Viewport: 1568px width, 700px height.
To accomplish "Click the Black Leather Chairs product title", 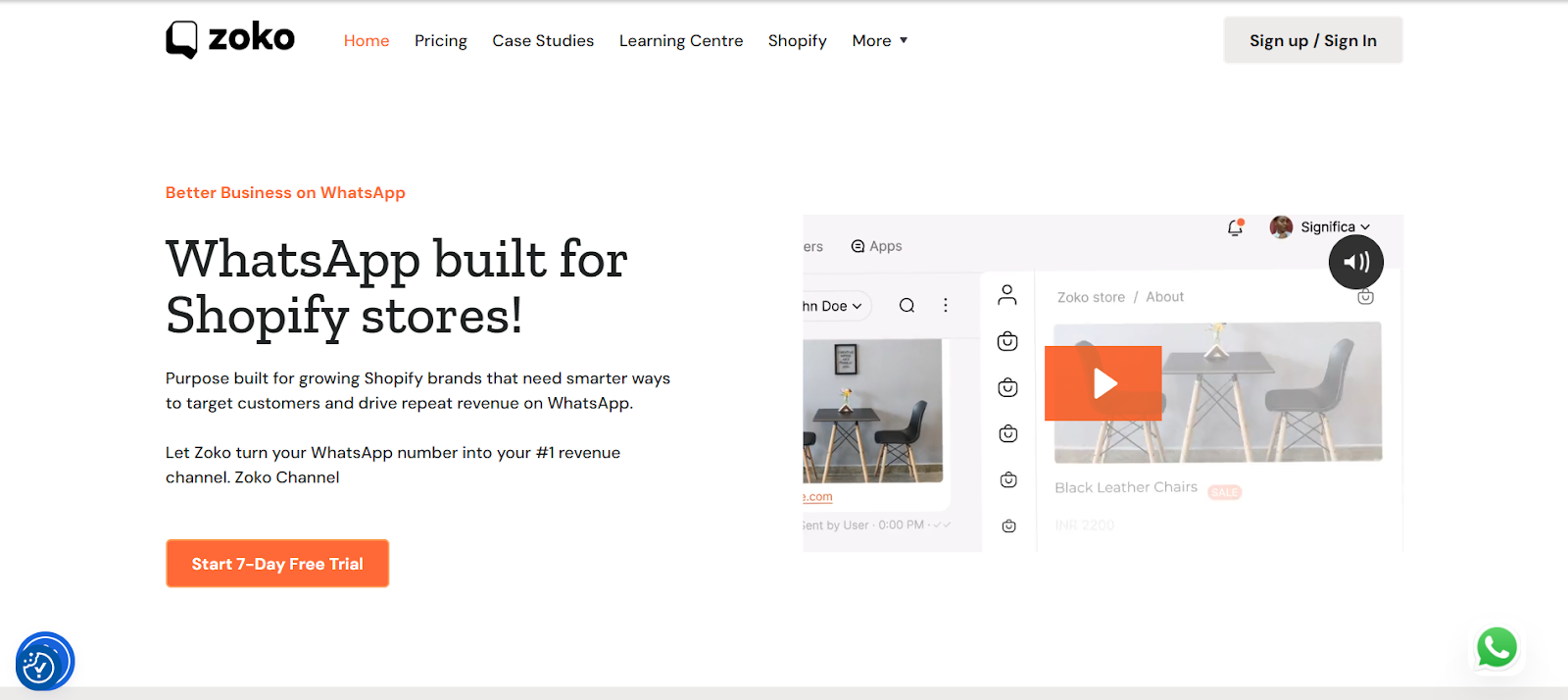I will [1126, 487].
